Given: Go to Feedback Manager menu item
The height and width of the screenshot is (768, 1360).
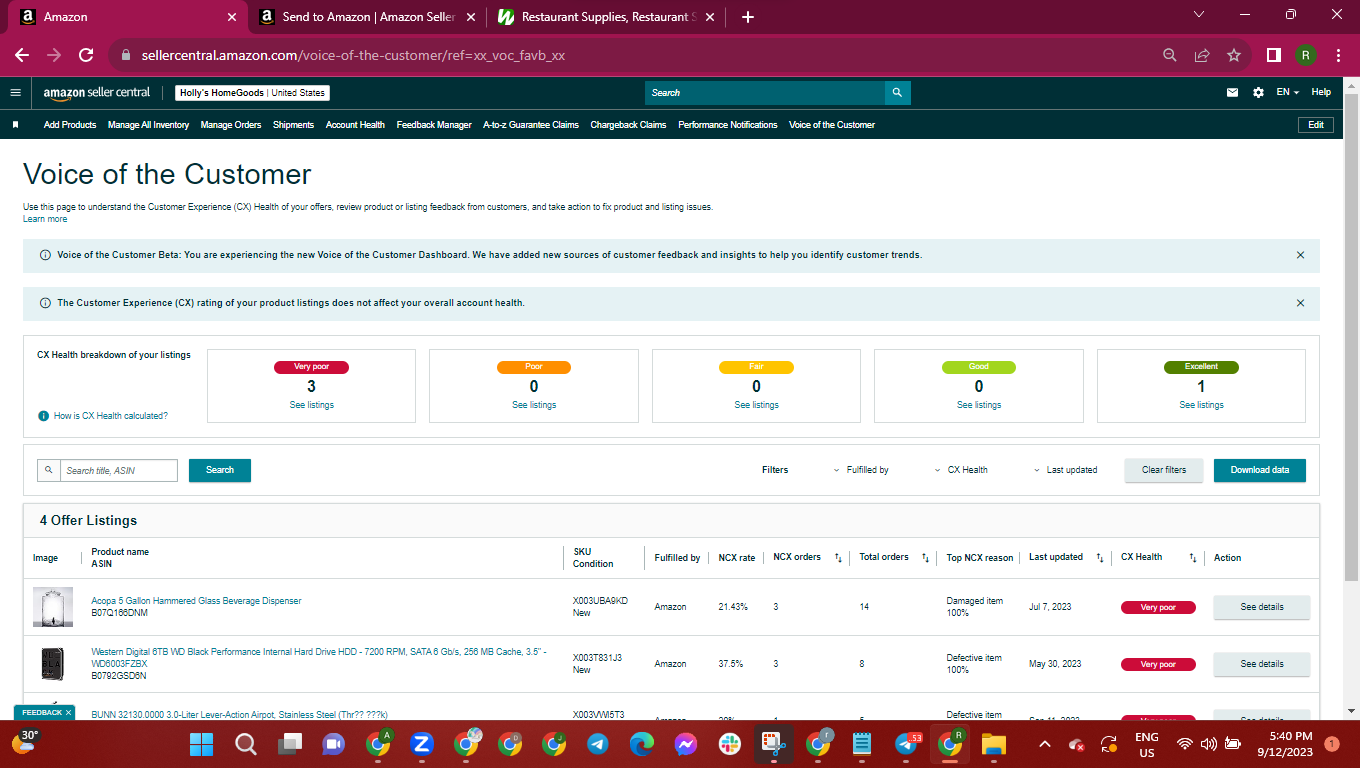Looking at the screenshot, I should click(434, 125).
